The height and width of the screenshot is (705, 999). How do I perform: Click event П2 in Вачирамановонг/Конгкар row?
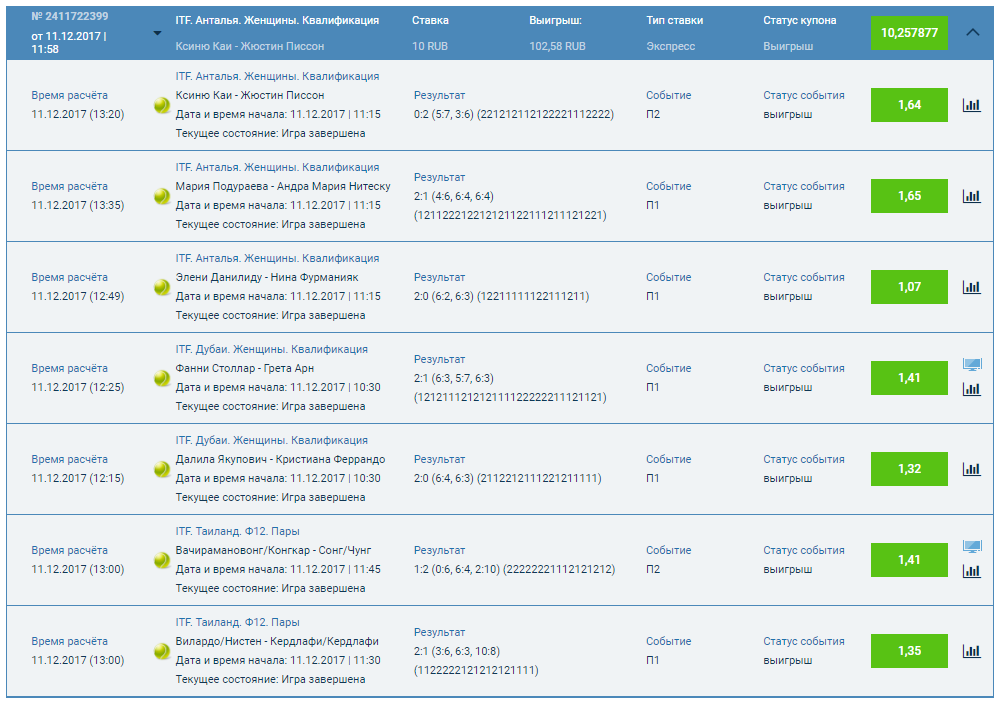coord(653,570)
